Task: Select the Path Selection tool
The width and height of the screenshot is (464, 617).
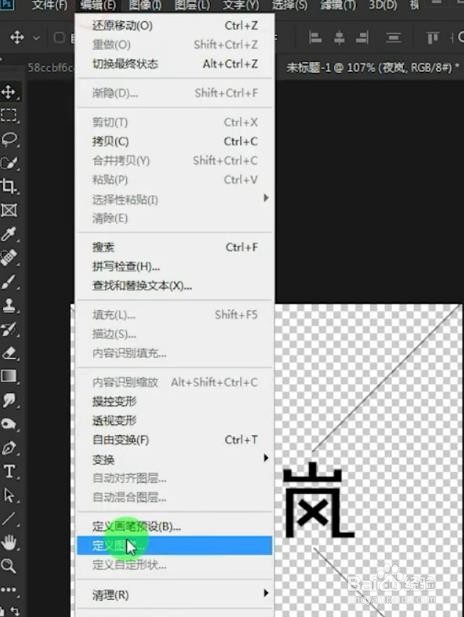Action: (x=9, y=495)
